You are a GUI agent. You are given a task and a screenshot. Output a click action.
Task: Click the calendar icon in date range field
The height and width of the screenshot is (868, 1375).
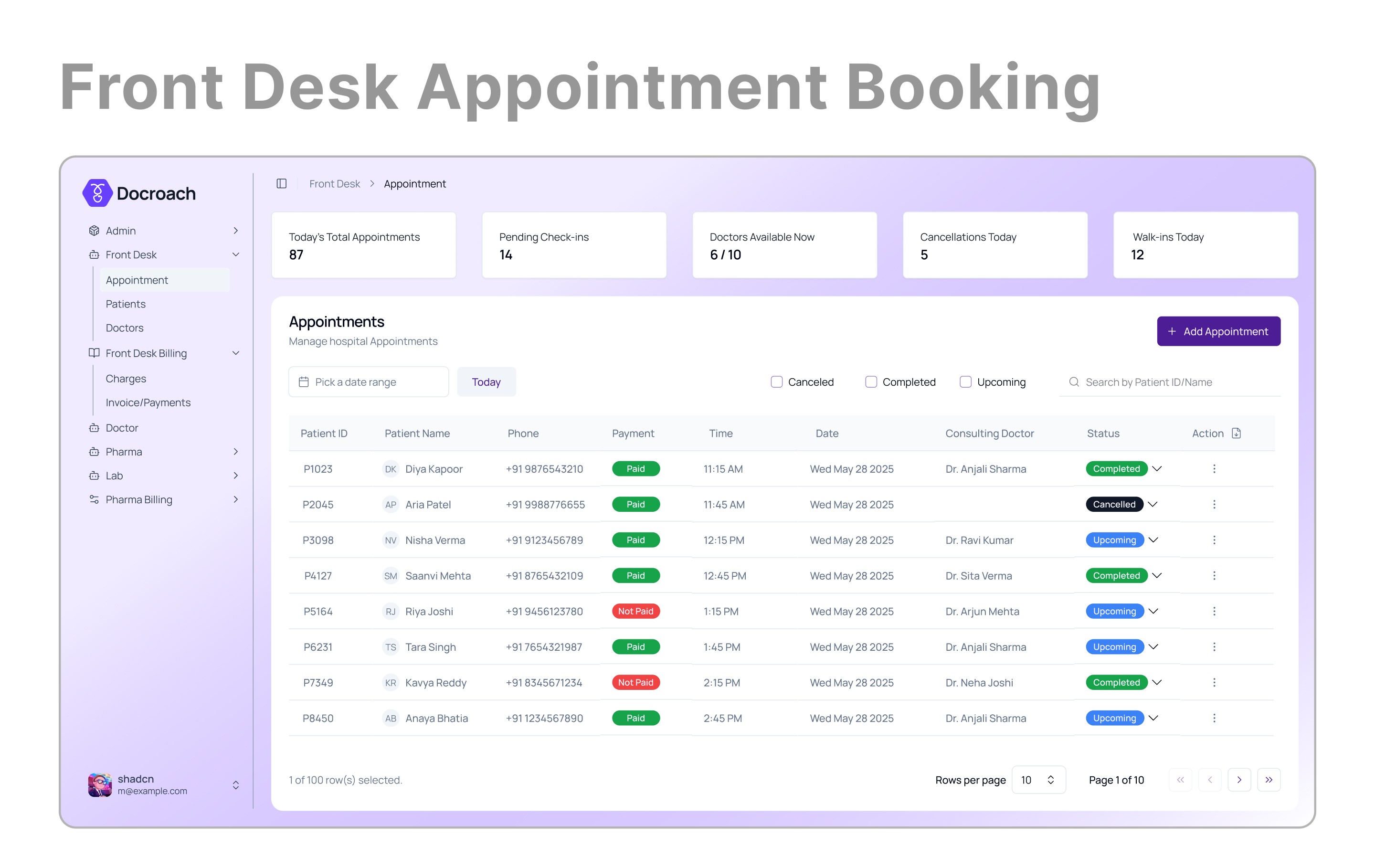coord(304,382)
